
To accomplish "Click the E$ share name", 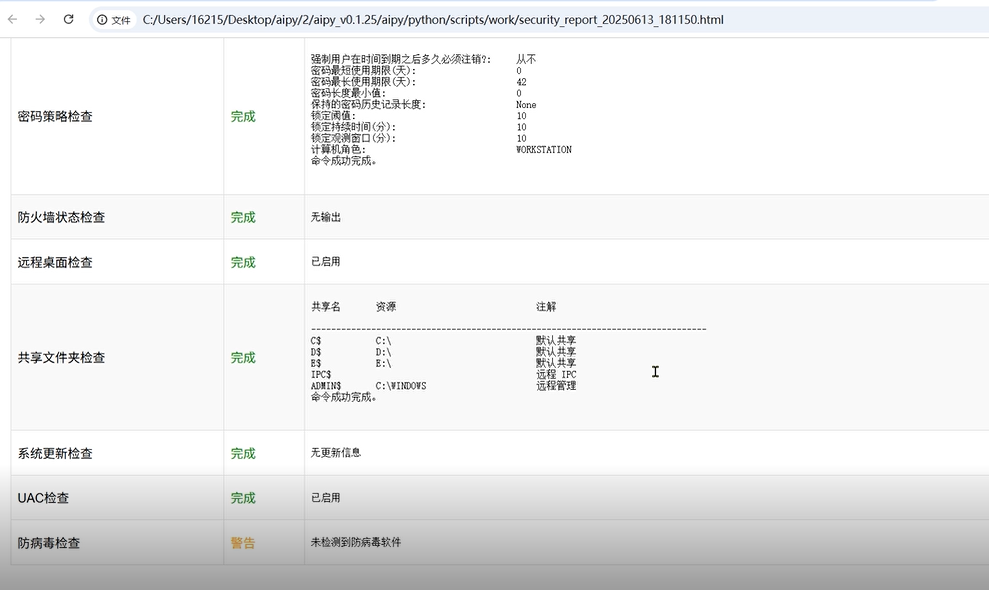I will [316, 363].
